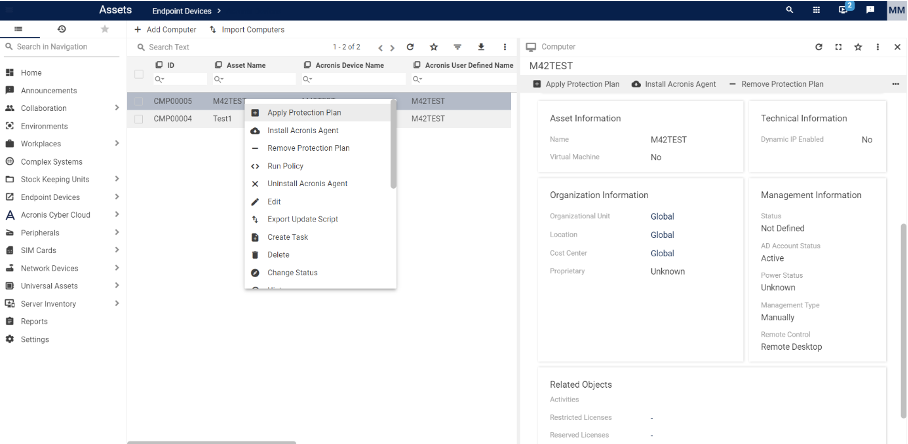Choose Apply Protection Plan in context menu

pos(317,113)
